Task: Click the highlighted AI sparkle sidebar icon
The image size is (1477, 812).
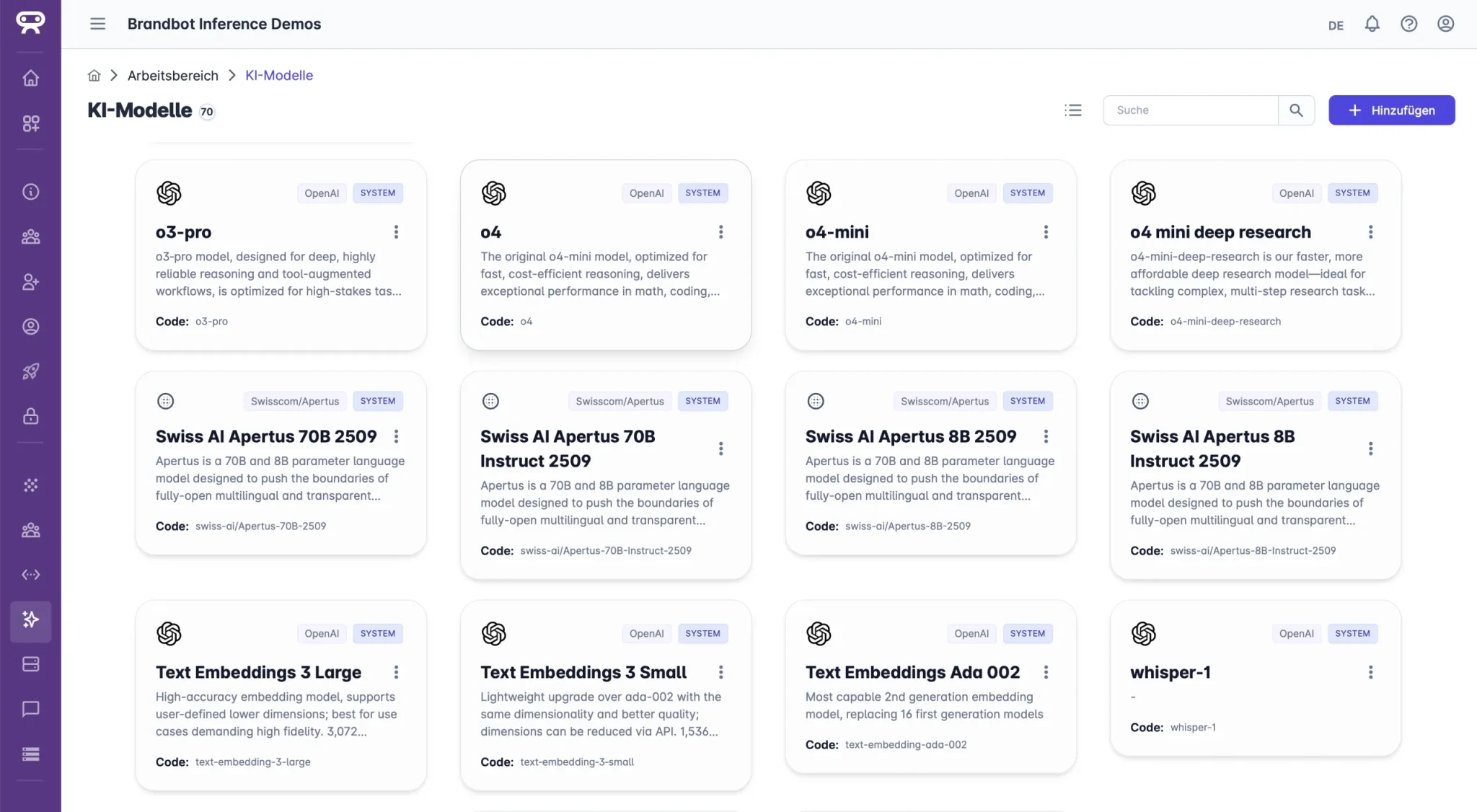Action: [x=30, y=621]
